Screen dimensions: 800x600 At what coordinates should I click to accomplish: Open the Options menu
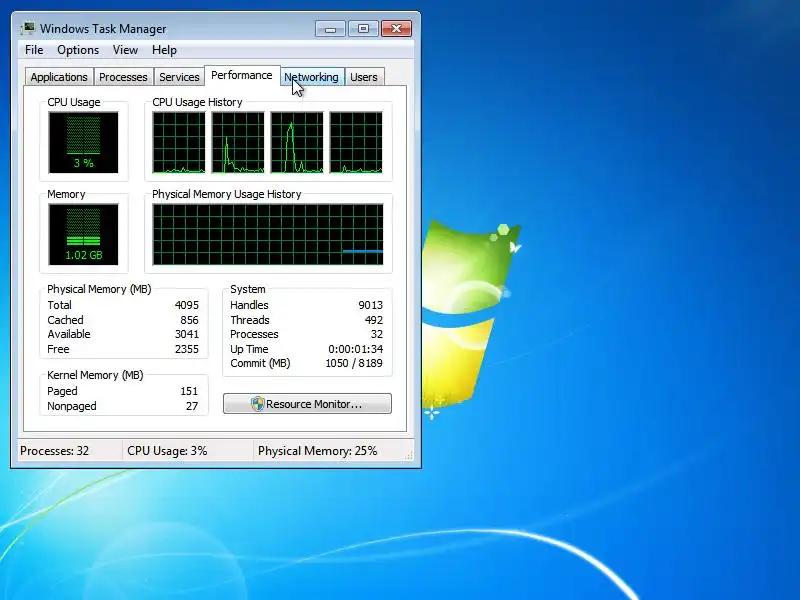click(78, 50)
